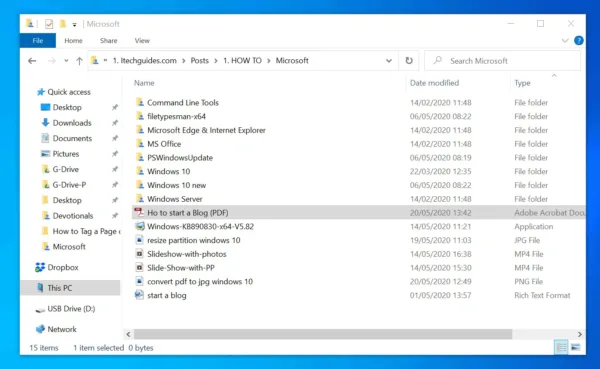Click Posts in the address breadcrumb
The image size is (600, 369).
(x=200, y=60)
